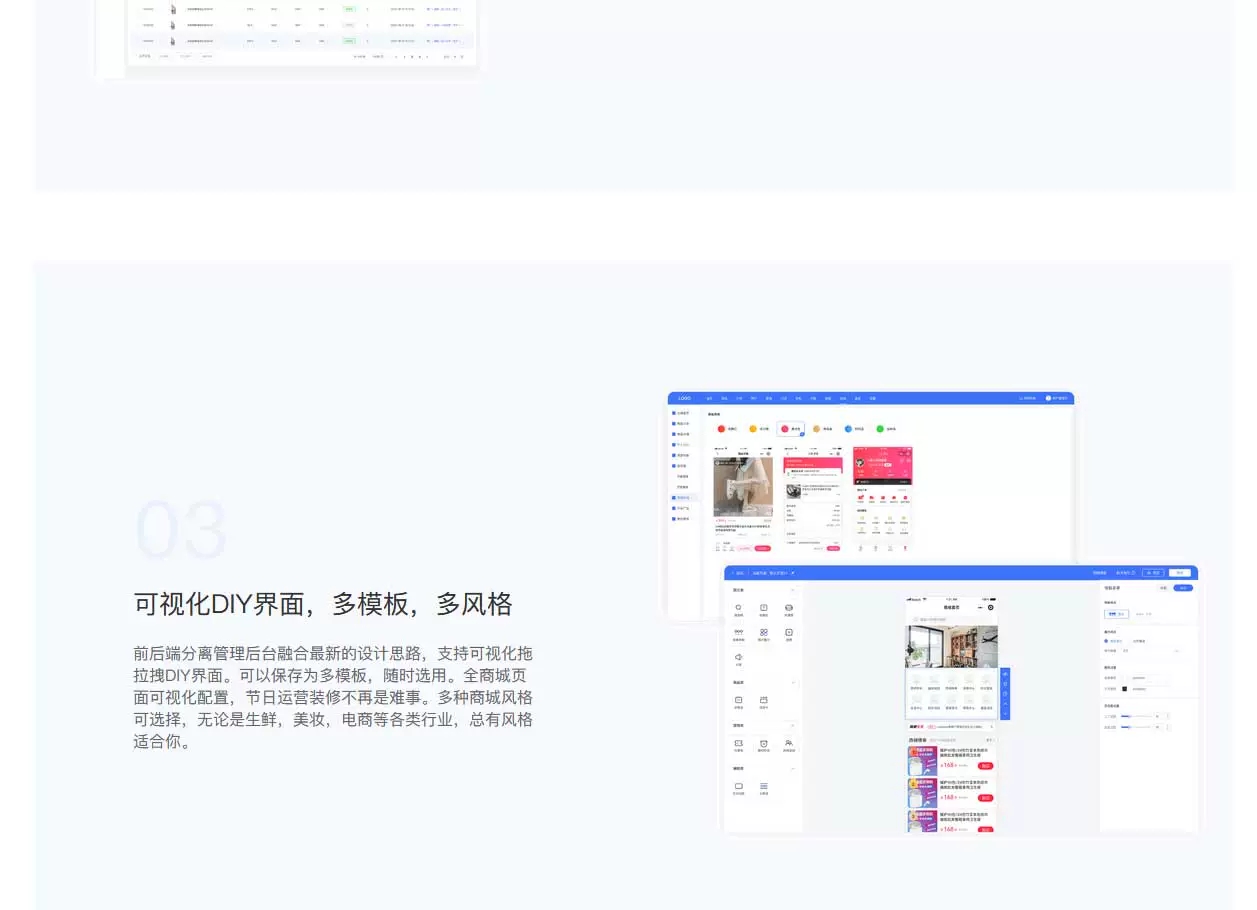This screenshot has height=910, width=1257.
Task: Choose the blue theme color circle
Action: (x=848, y=429)
